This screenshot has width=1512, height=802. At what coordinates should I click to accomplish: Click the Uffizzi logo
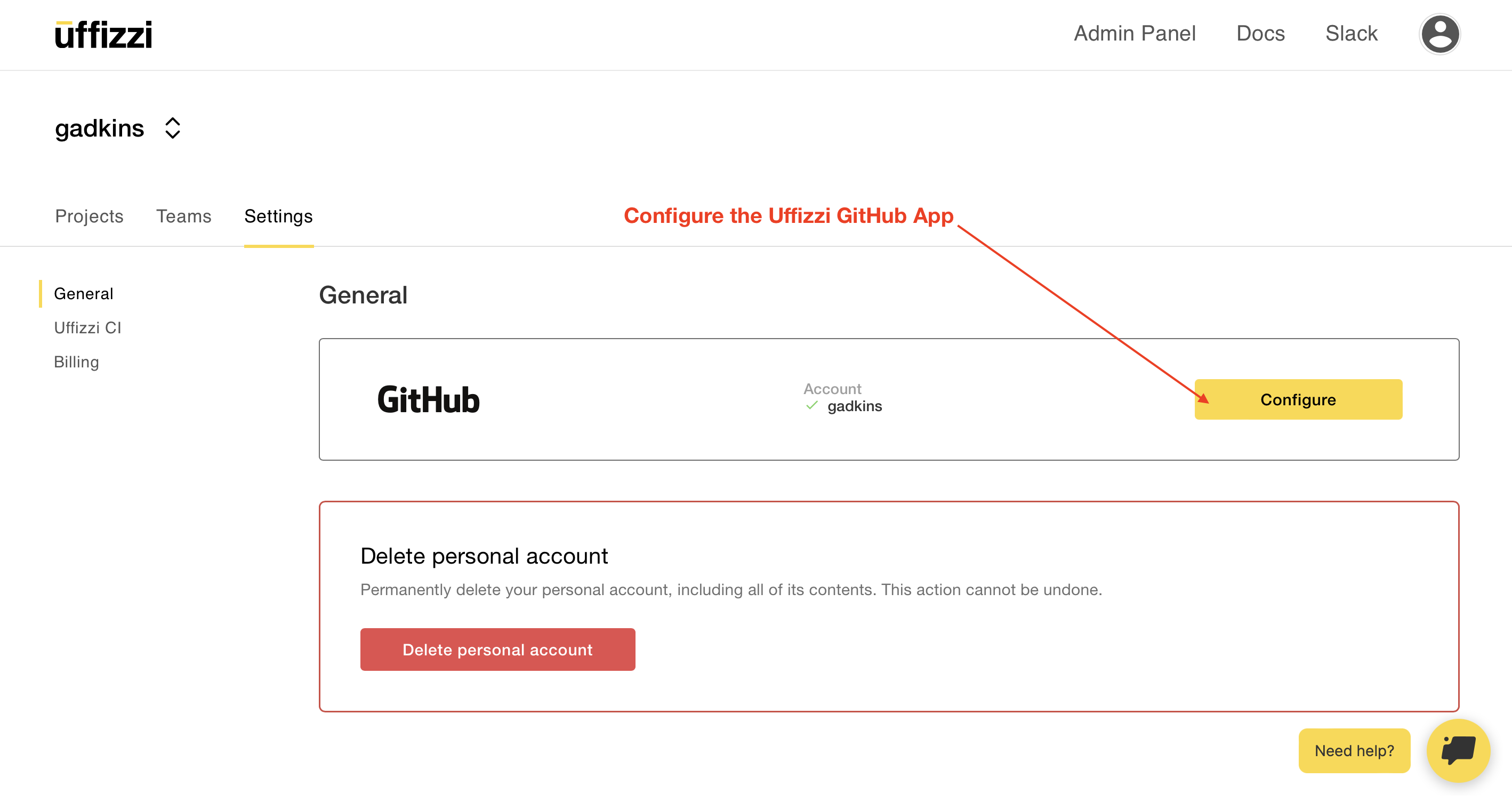coord(103,35)
